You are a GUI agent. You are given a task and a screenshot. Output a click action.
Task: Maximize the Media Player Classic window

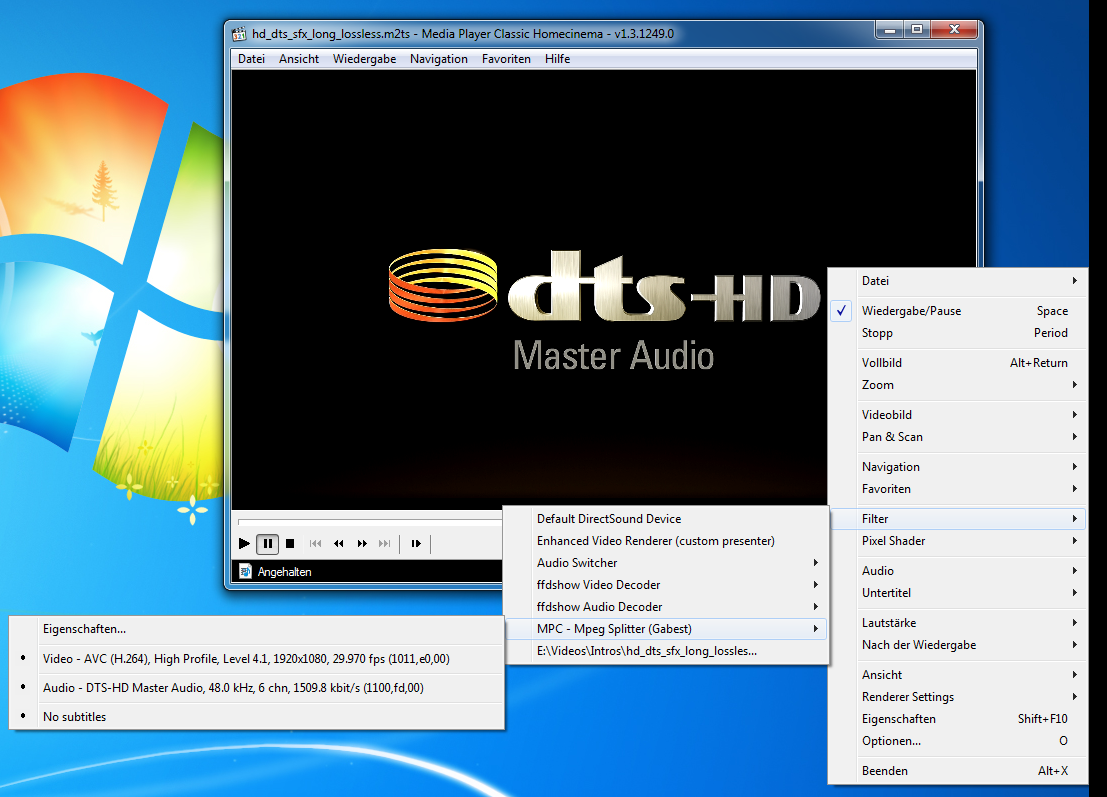coord(916,30)
